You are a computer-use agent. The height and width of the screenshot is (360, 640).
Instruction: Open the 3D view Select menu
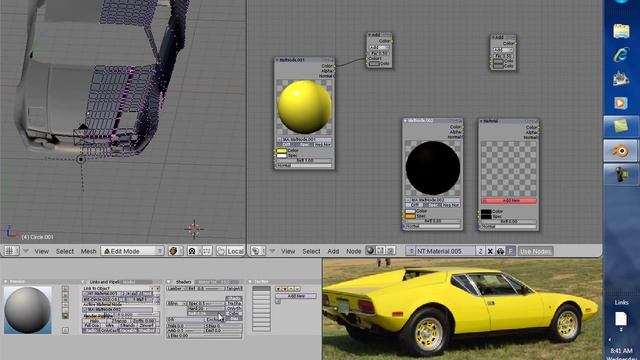coord(65,251)
